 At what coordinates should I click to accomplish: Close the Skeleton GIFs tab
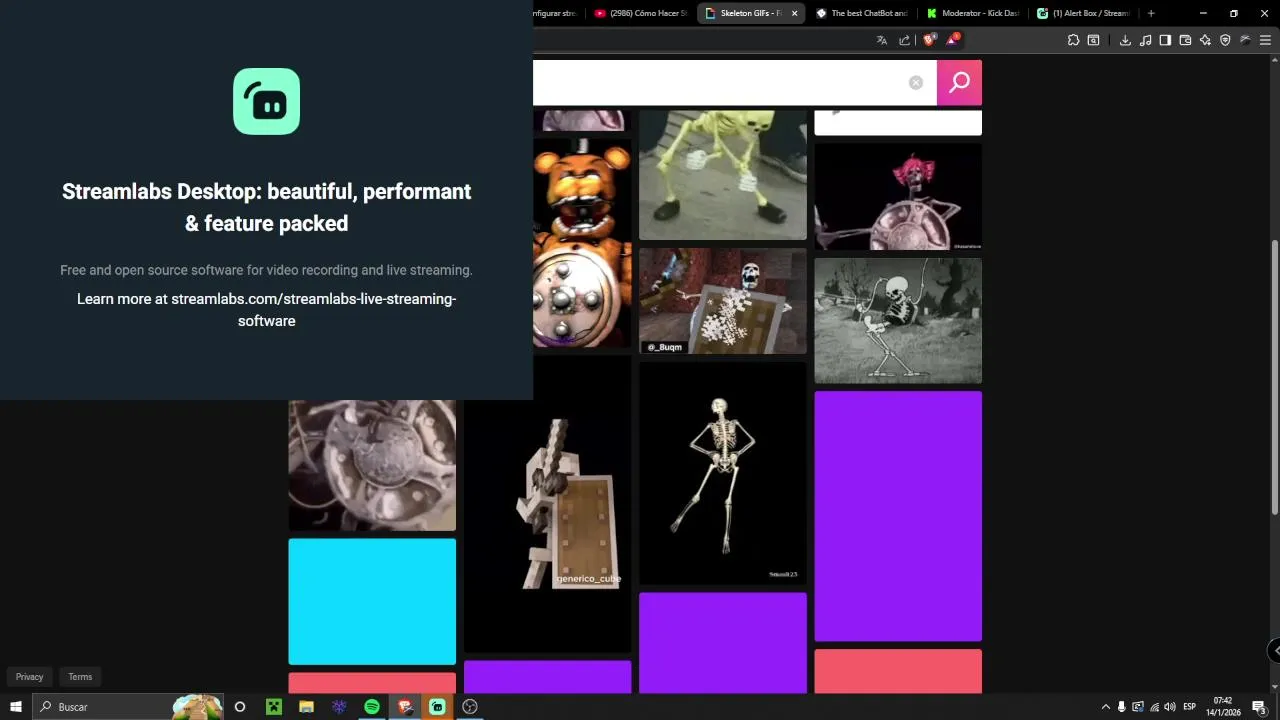click(x=795, y=13)
